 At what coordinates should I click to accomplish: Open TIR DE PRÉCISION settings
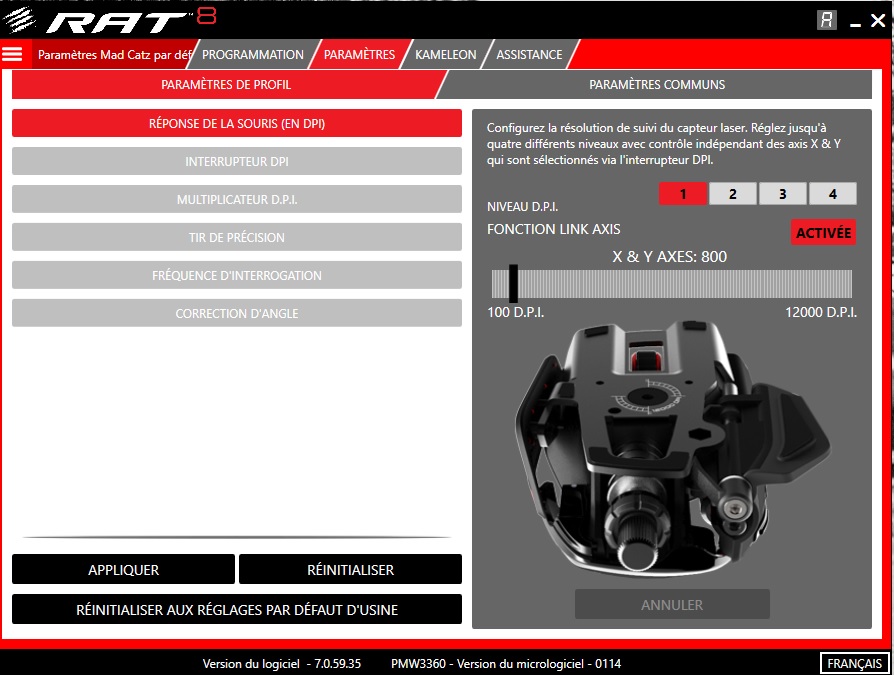click(x=236, y=237)
